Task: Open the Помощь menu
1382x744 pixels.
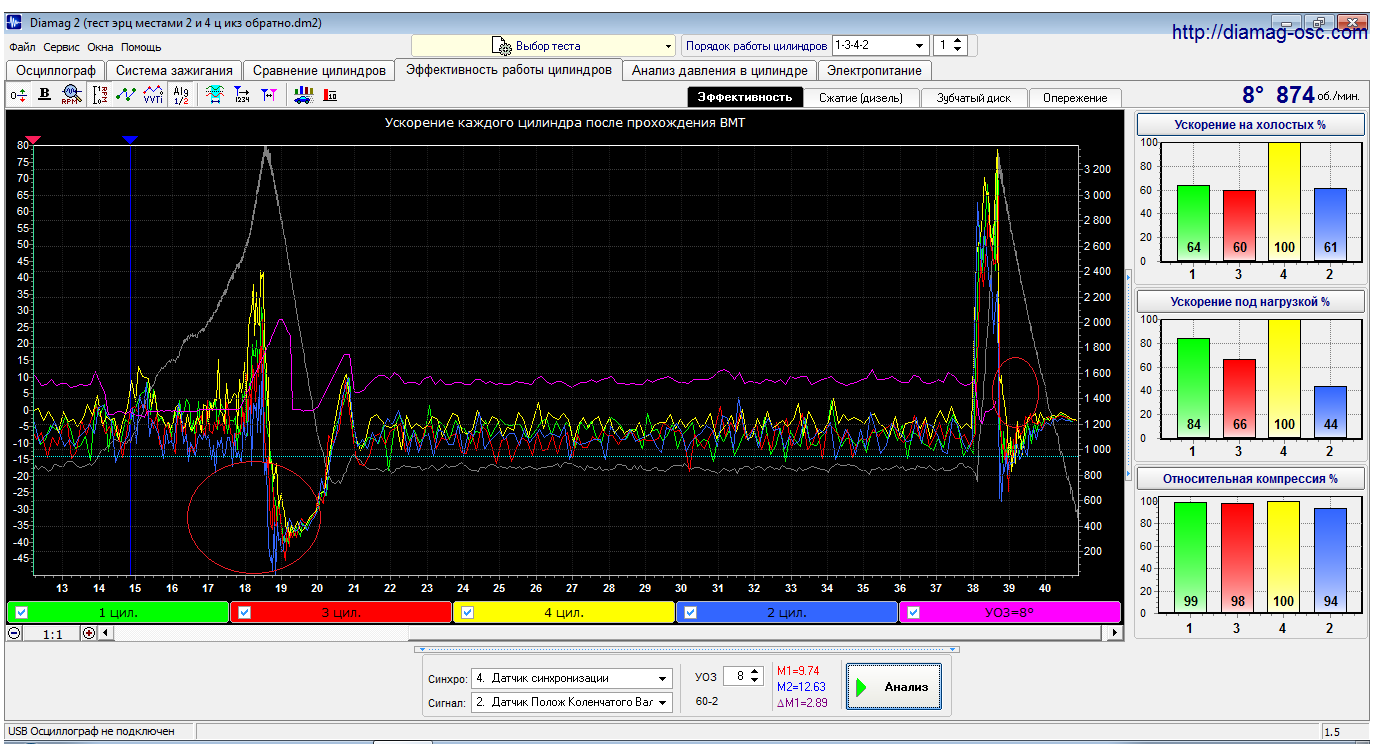Action: [141, 47]
